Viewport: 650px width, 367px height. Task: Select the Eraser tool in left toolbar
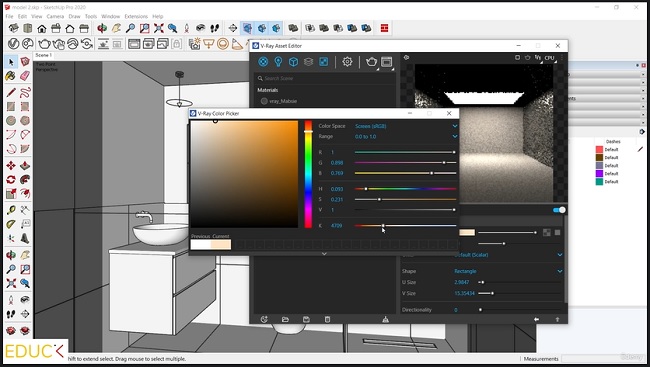click(x=25, y=76)
